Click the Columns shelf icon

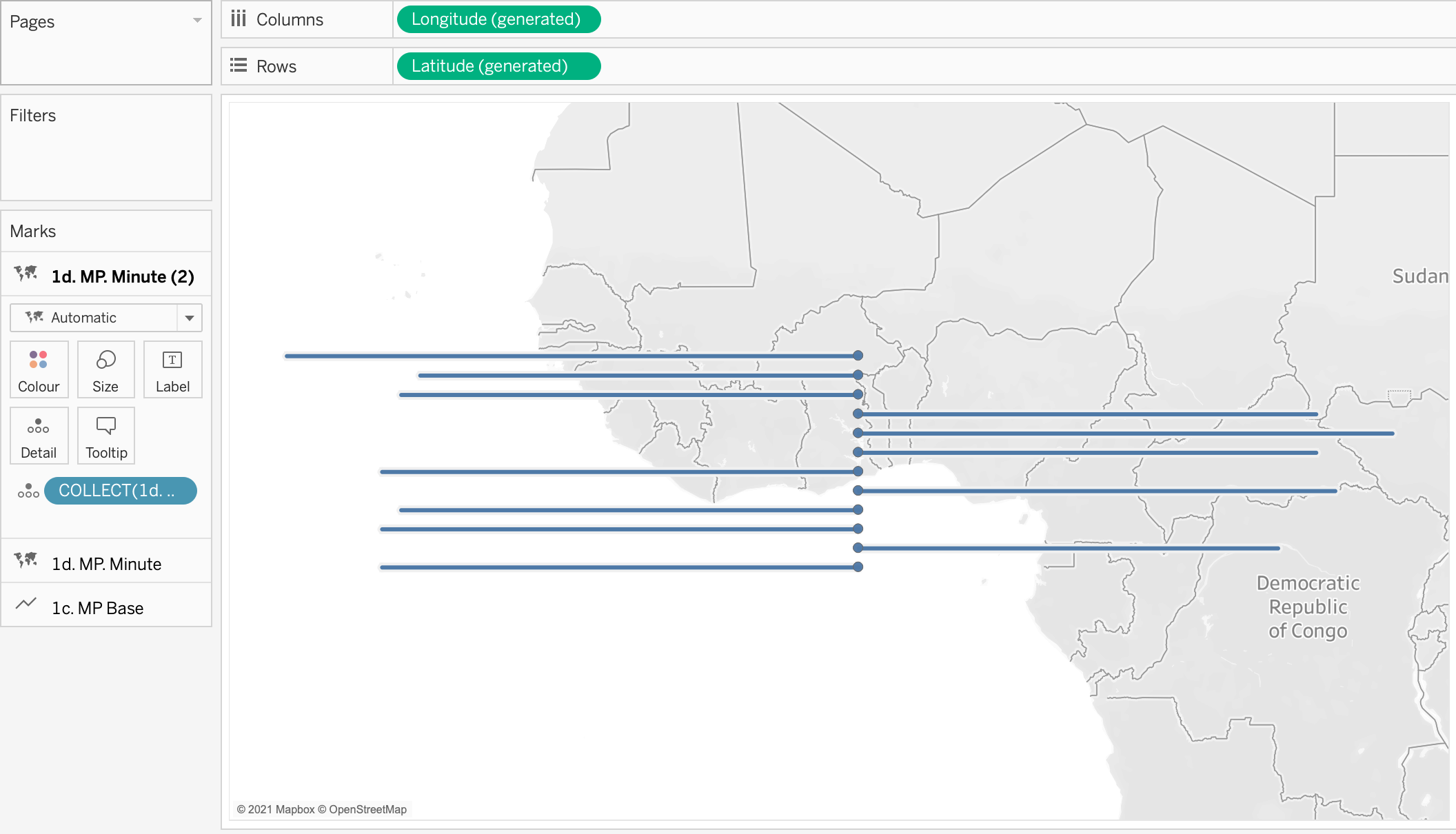pos(239,19)
